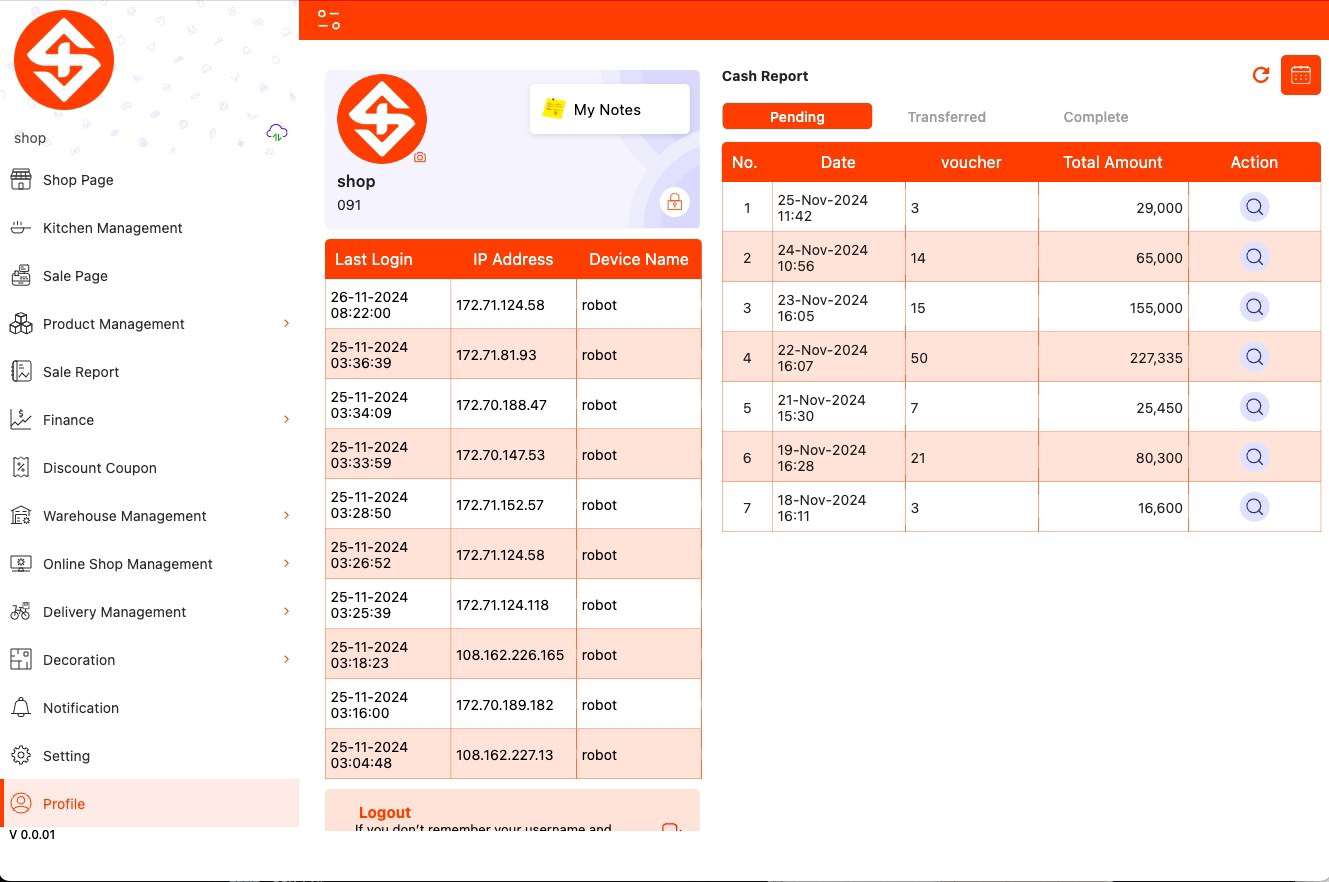Click the shop logo in sidebar
Image resolution: width=1329 pixels, height=882 pixels.
(x=64, y=60)
